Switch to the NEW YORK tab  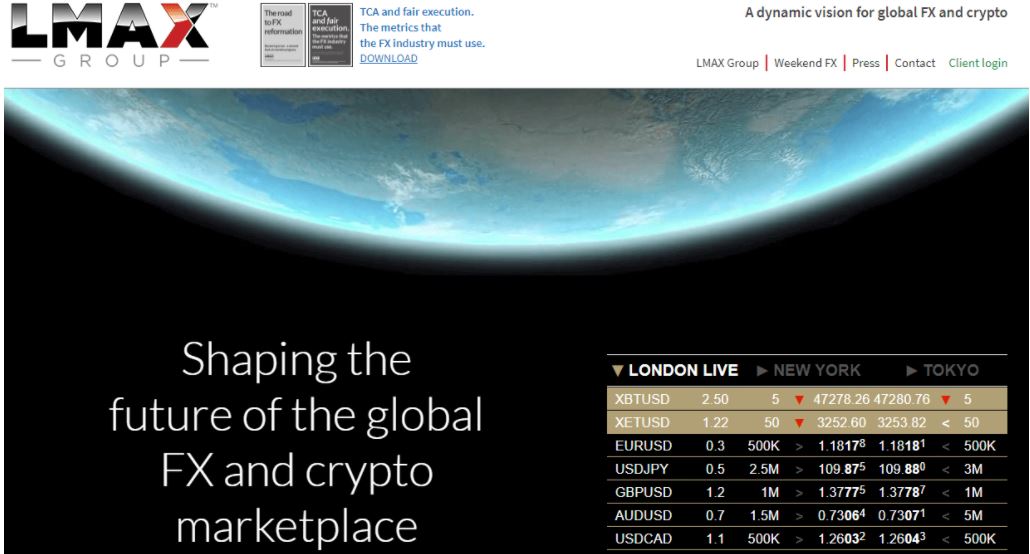808,370
